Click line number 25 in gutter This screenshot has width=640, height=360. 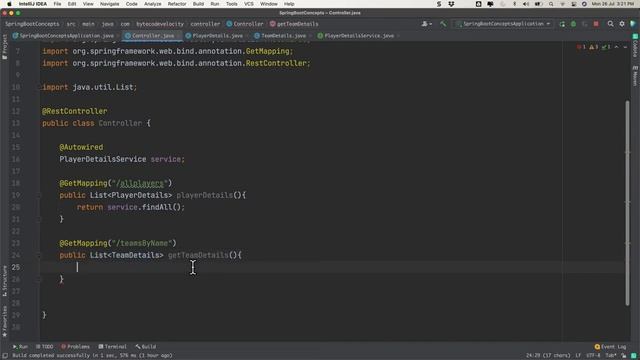click(x=16, y=267)
